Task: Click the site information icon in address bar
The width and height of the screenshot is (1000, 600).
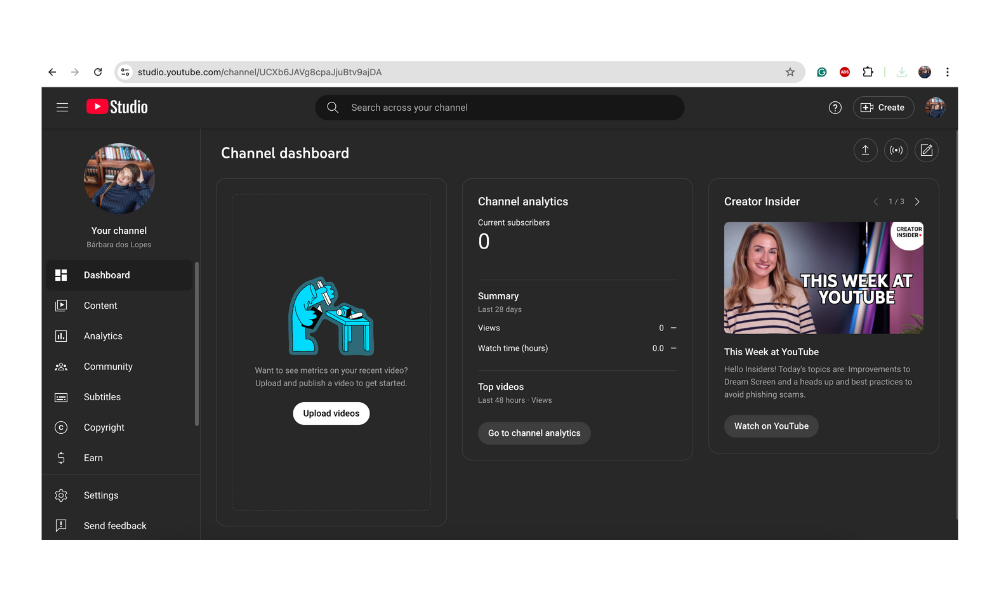Action: click(125, 72)
